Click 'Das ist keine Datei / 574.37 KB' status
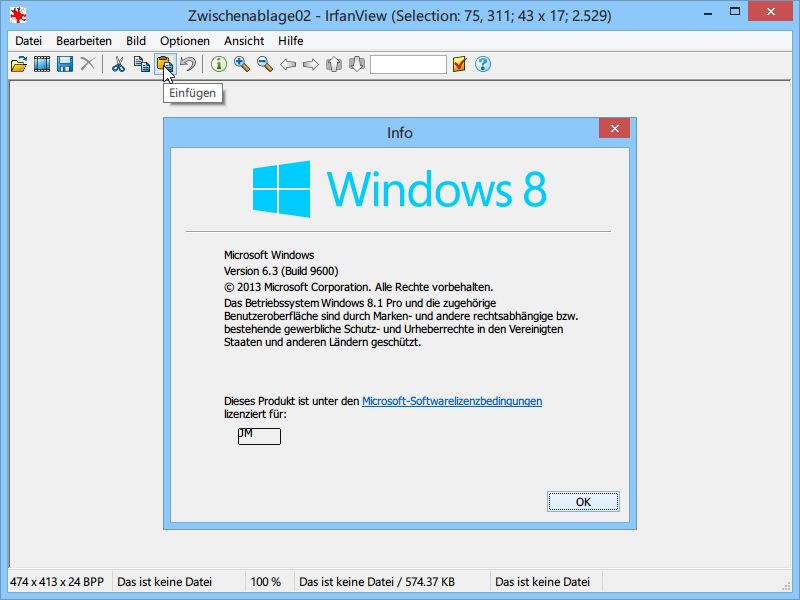 coord(377,582)
